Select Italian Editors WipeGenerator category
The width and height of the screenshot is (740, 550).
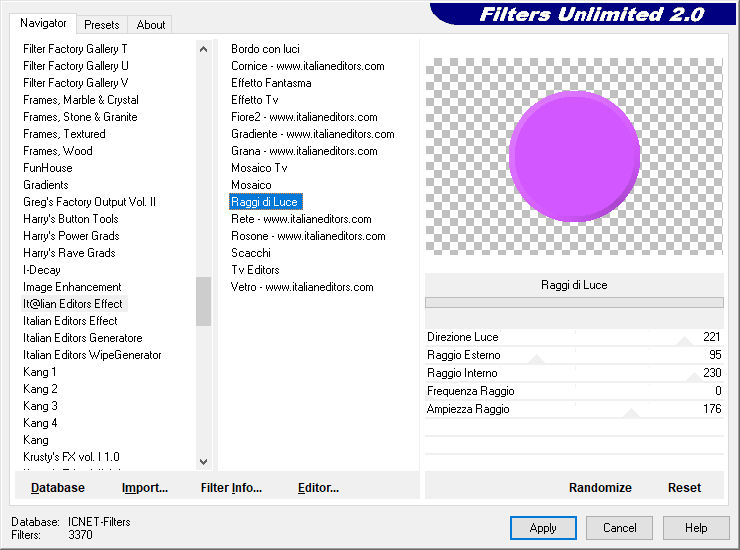pyautogui.click(x=92, y=355)
